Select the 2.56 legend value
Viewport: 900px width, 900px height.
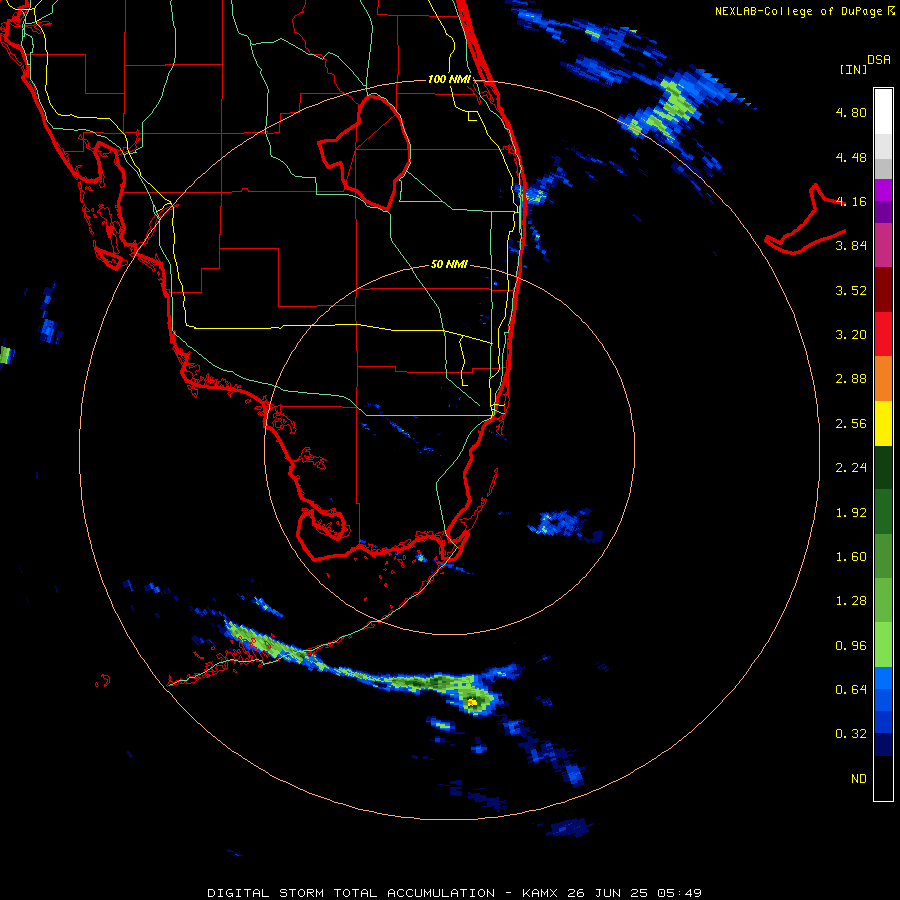(x=851, y=424)
